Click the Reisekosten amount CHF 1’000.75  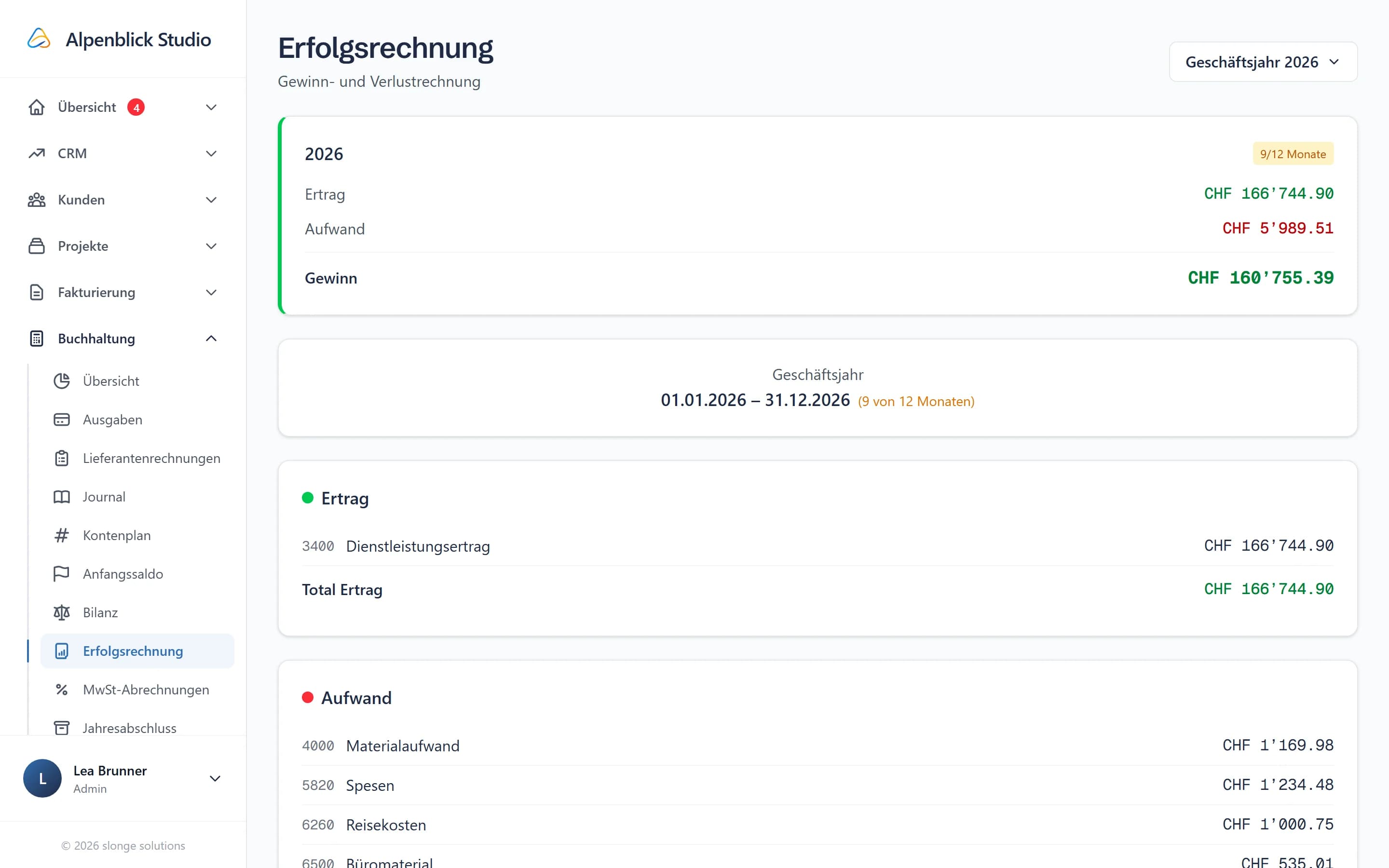(1278, 825)
